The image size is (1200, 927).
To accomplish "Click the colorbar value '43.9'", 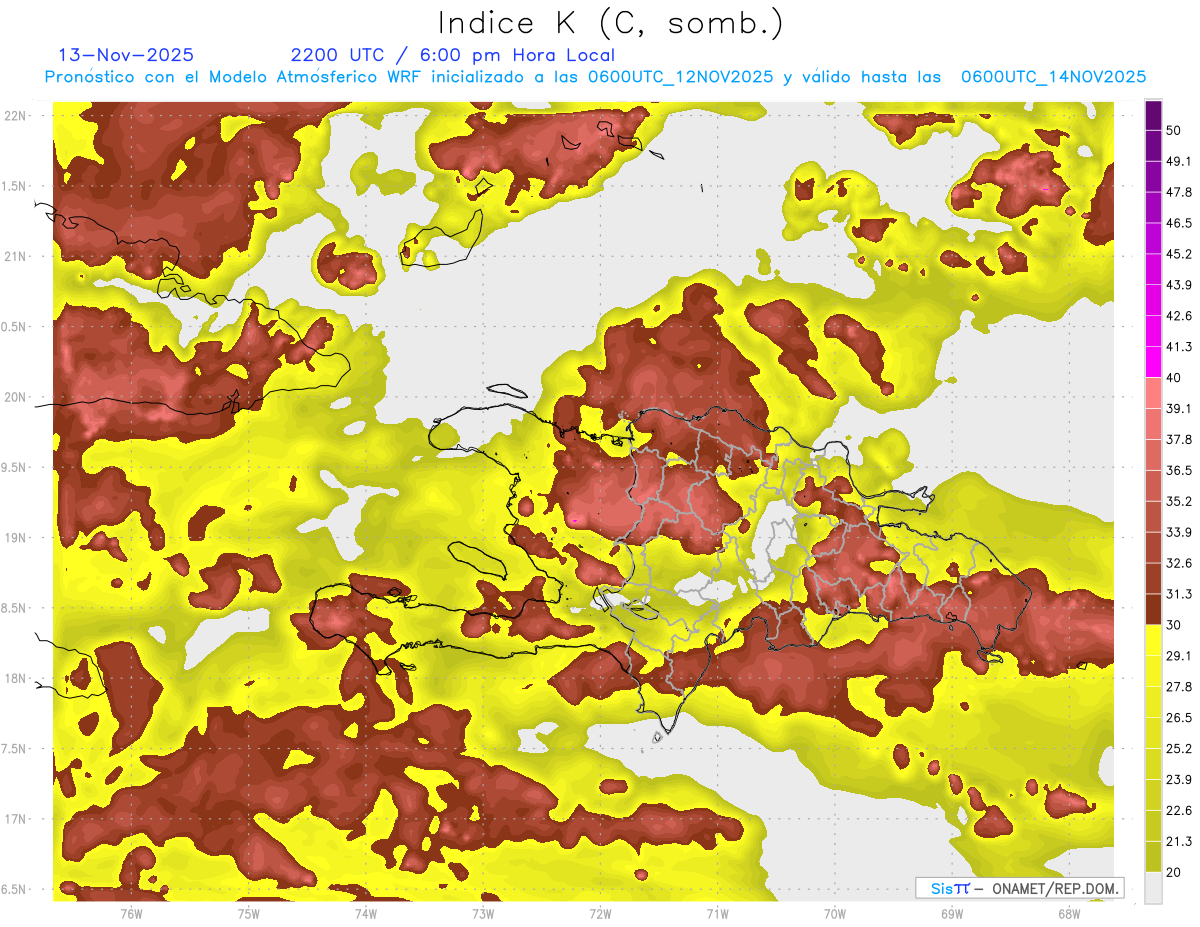I will pos(1179,285).
